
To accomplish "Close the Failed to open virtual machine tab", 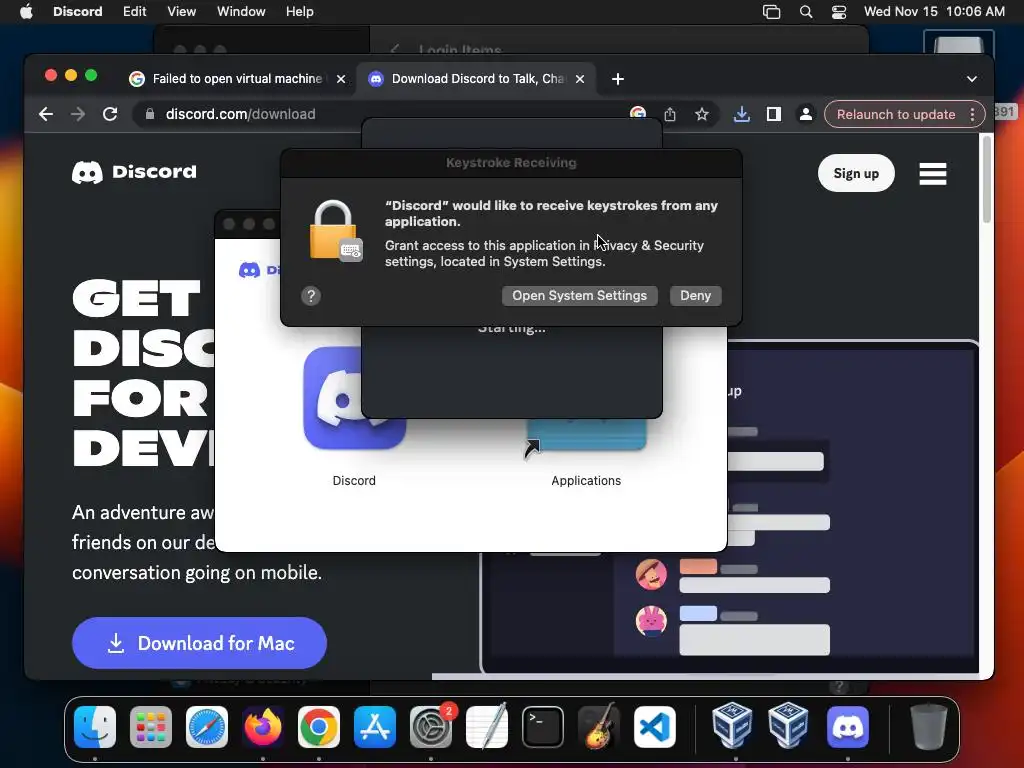I will click(x=341, y=79).
